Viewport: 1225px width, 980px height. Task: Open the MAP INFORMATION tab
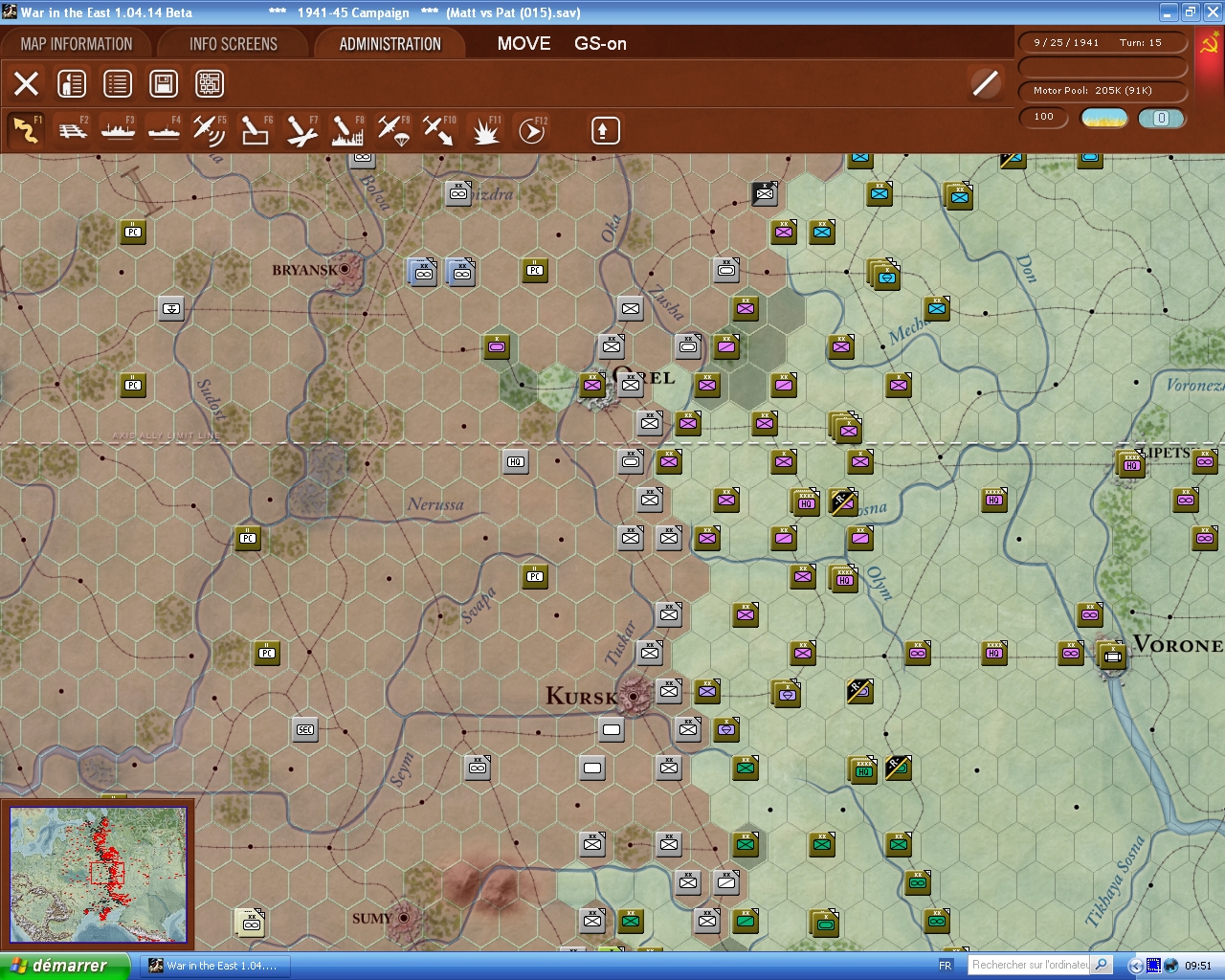point(77,44)
